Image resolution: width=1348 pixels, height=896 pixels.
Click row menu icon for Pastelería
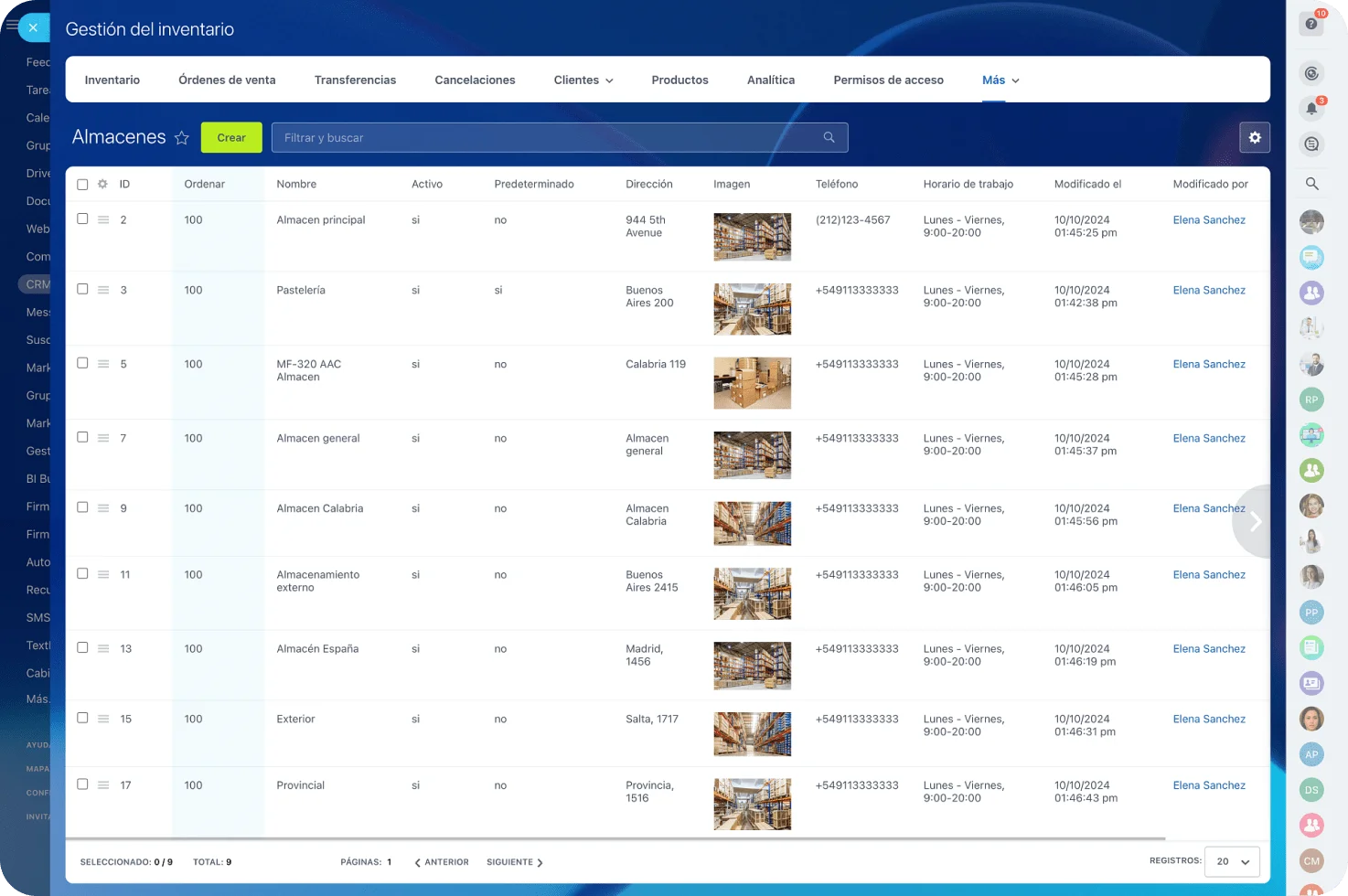pyautogui.click(x=103, y=290)
